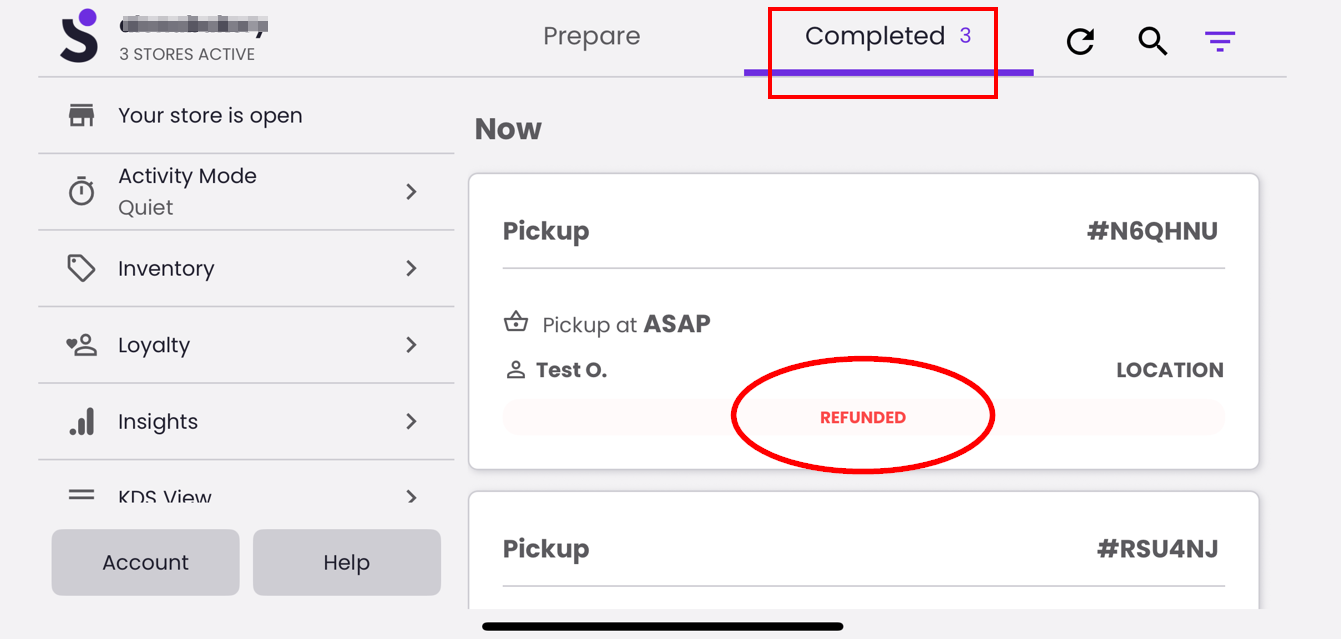Click the storefront icon beside store status
This screenshot has height=639, width=1341.
(81, 116)
